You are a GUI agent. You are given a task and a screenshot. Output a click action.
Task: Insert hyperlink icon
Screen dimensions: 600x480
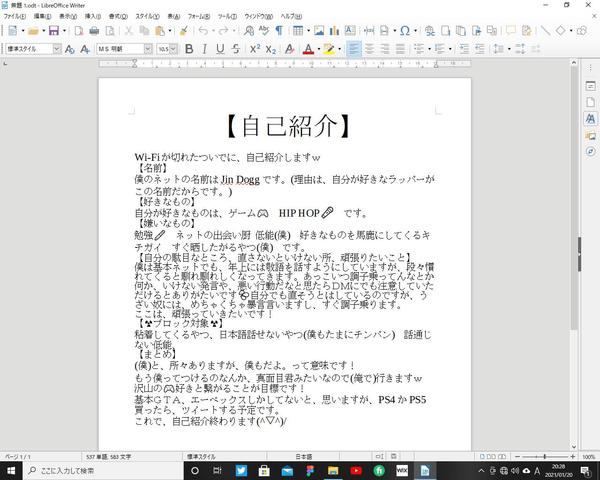click(430, 31)
